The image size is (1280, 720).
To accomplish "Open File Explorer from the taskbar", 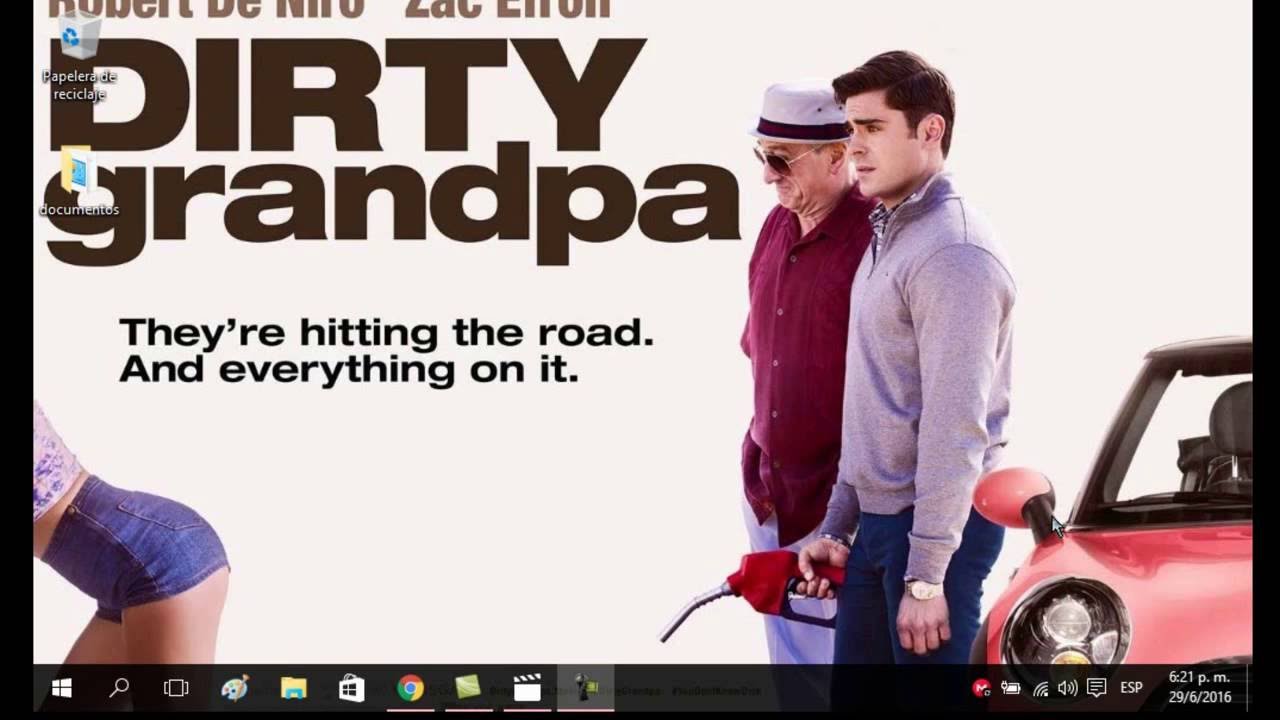I will click(x=293, y=688).
